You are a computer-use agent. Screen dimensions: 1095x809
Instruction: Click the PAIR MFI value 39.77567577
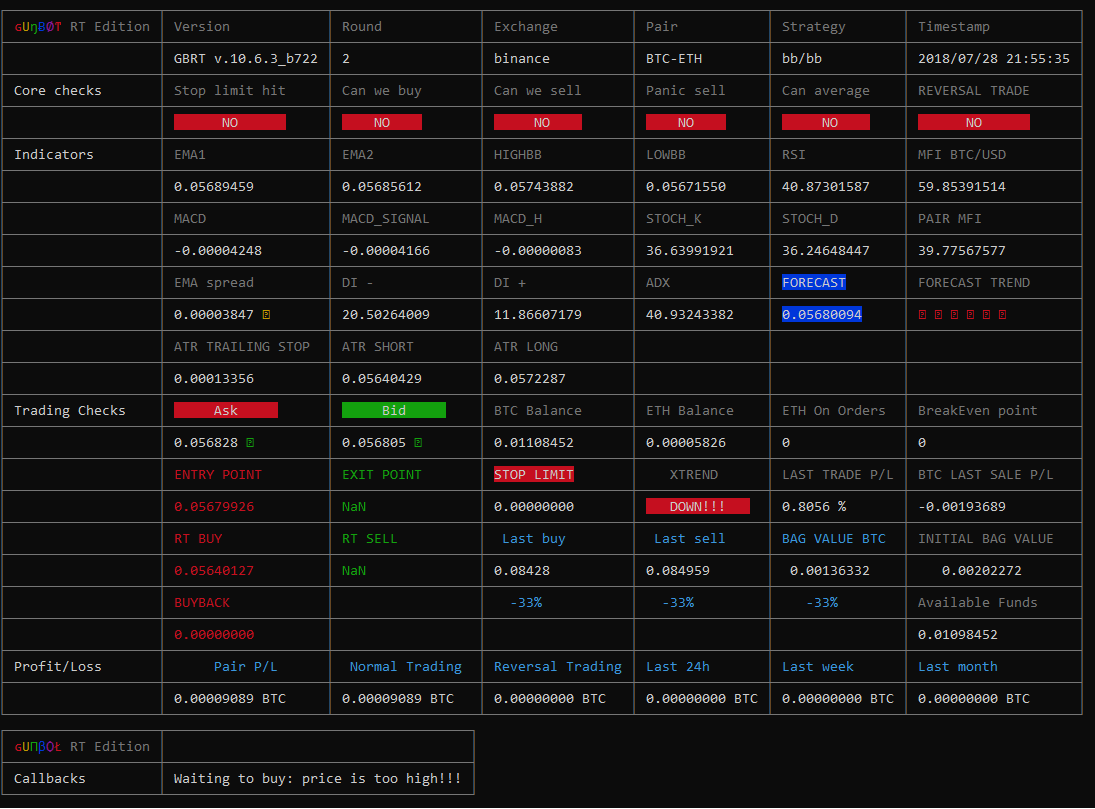click(962, 251)
